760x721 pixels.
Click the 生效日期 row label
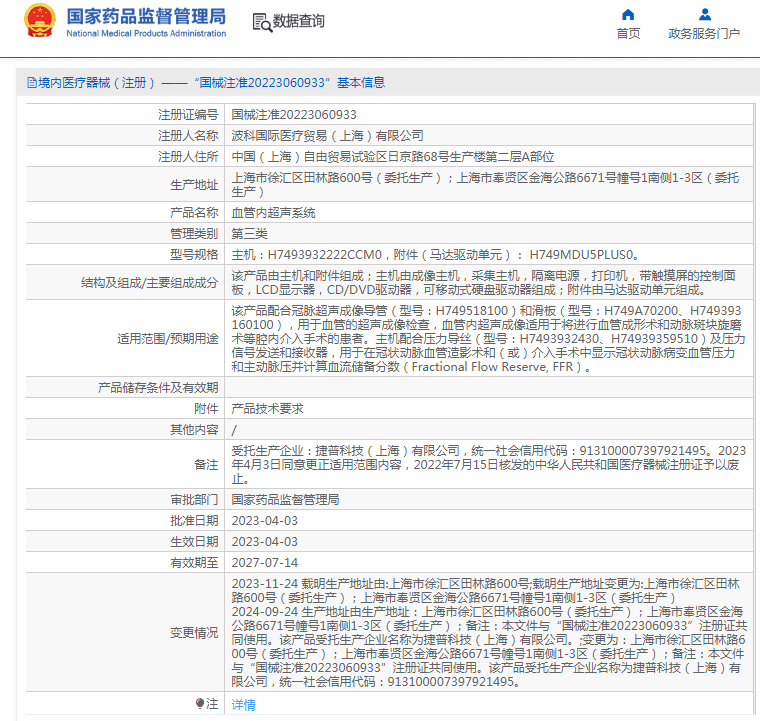[x=194, y=542]
